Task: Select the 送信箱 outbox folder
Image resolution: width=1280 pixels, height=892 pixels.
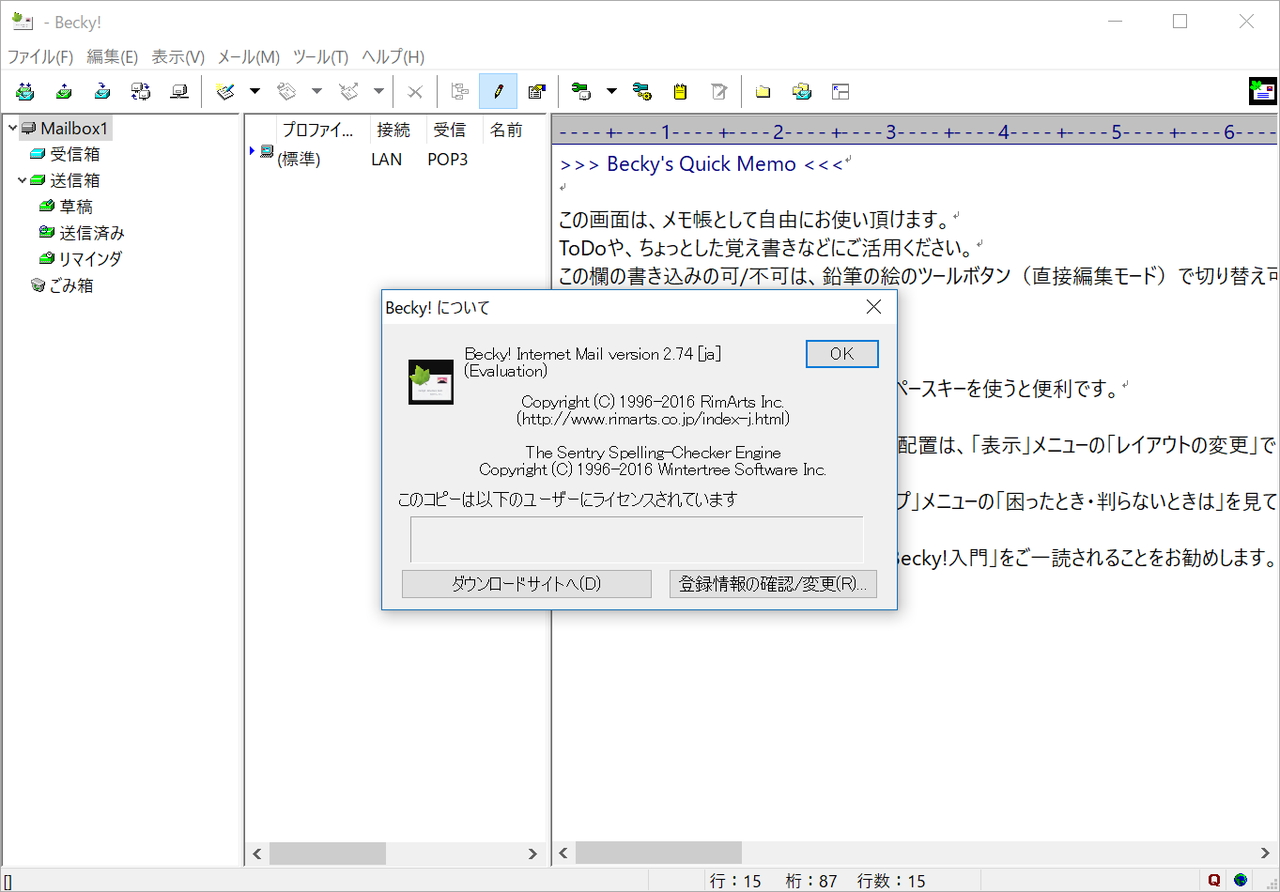Action: coord(75,180)
